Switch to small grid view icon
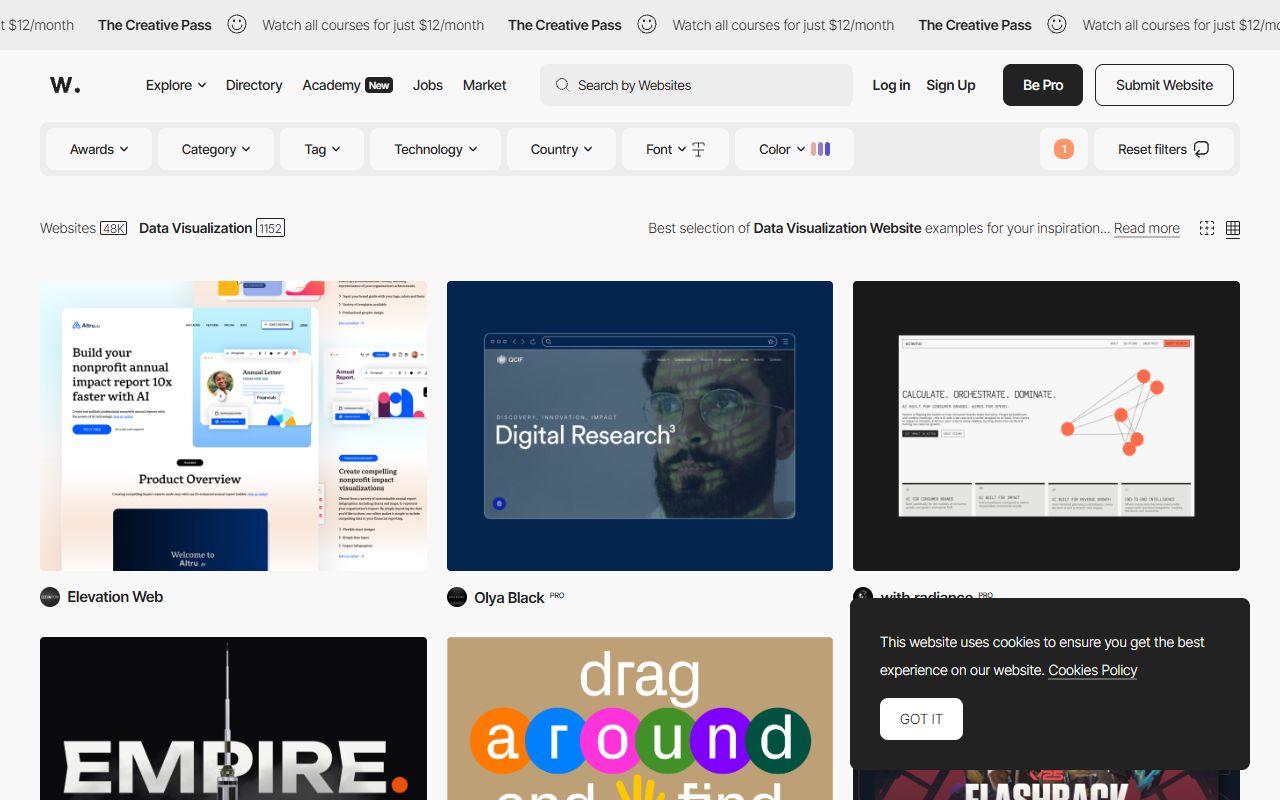The width and height of the screenshot is (1280, 800). coord(1207,228)
